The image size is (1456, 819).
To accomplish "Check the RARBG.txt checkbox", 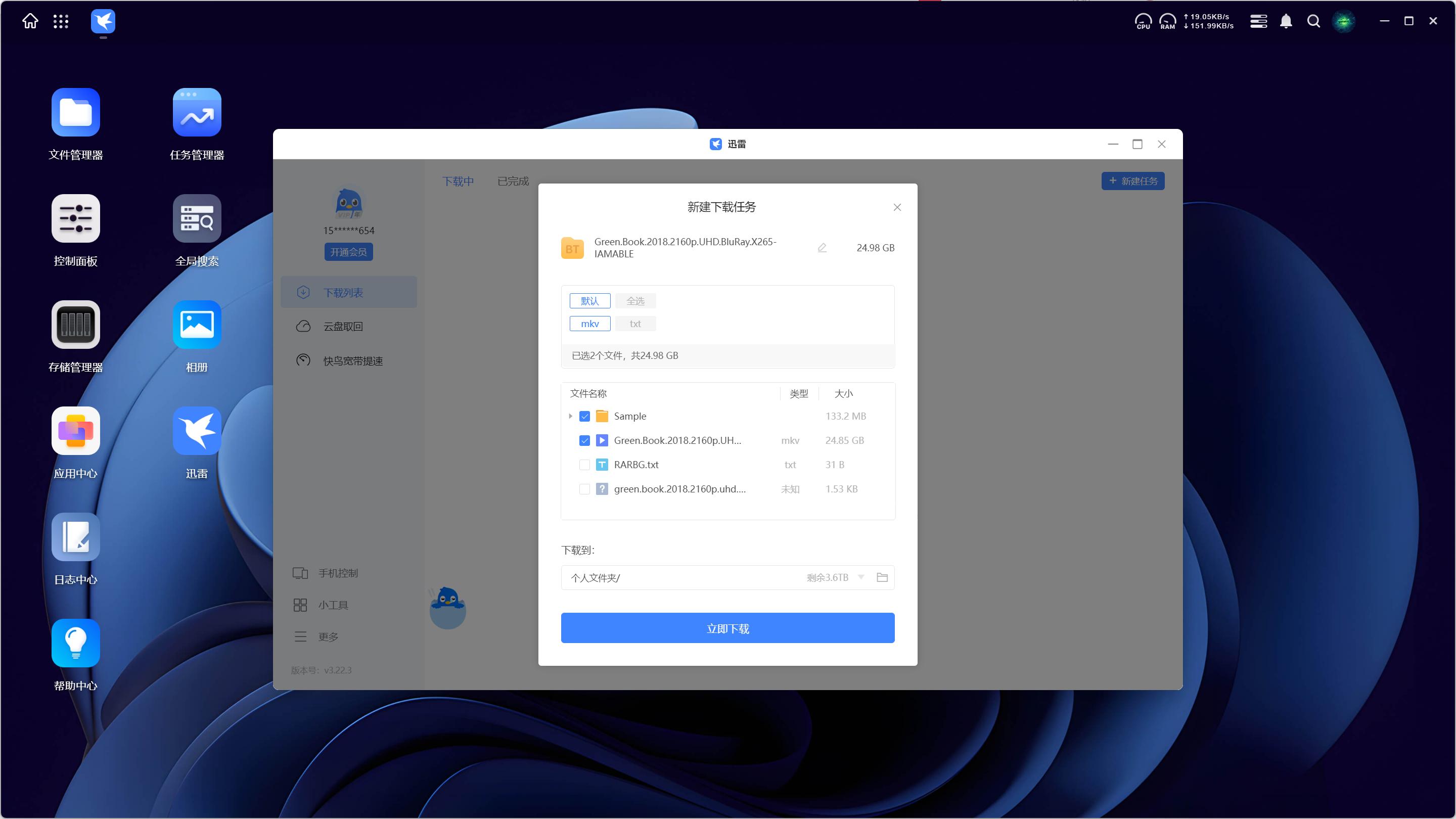I will [584, 465].
